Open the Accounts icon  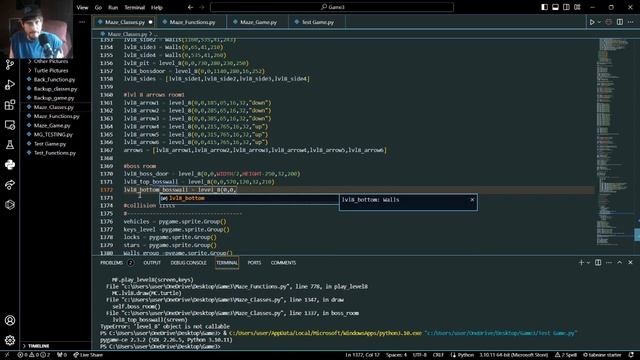[10, 320]
